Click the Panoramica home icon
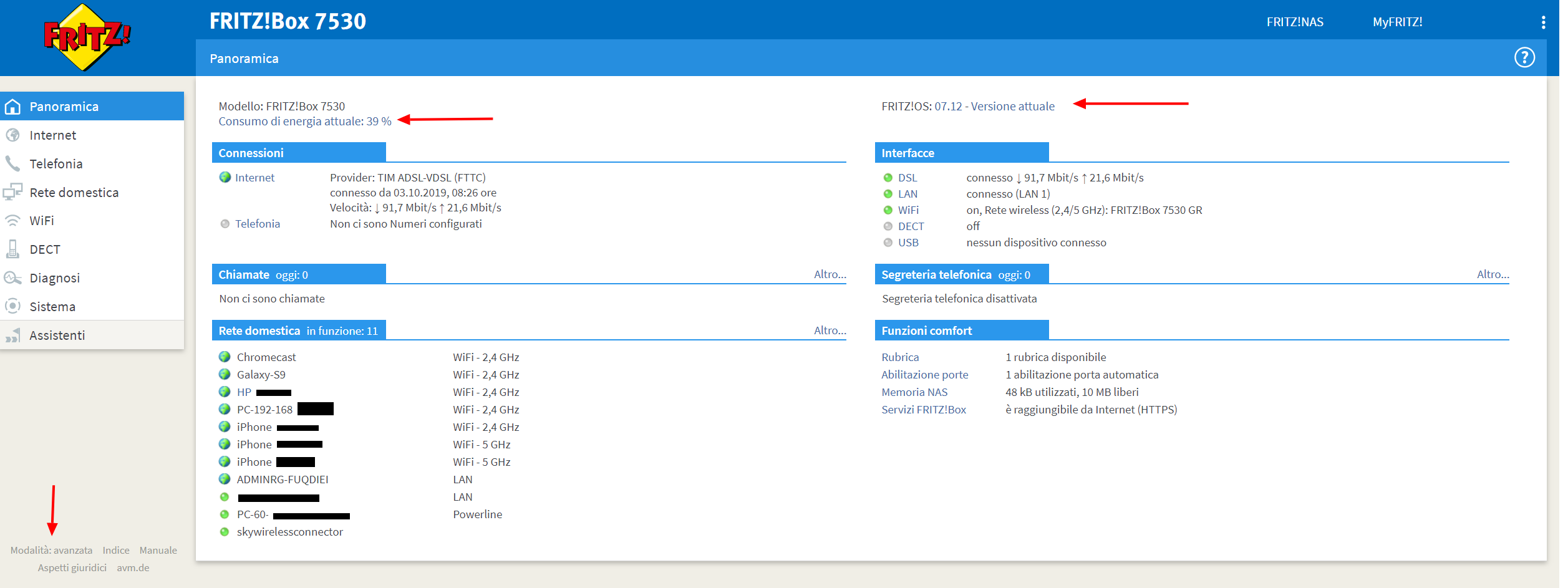The image size is (1568, 588). 12,107
